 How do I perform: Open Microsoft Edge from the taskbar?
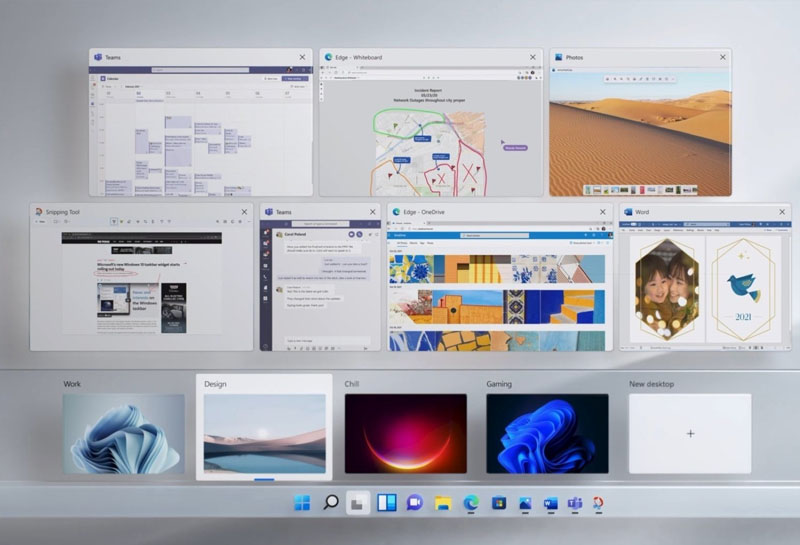point(471,503)
